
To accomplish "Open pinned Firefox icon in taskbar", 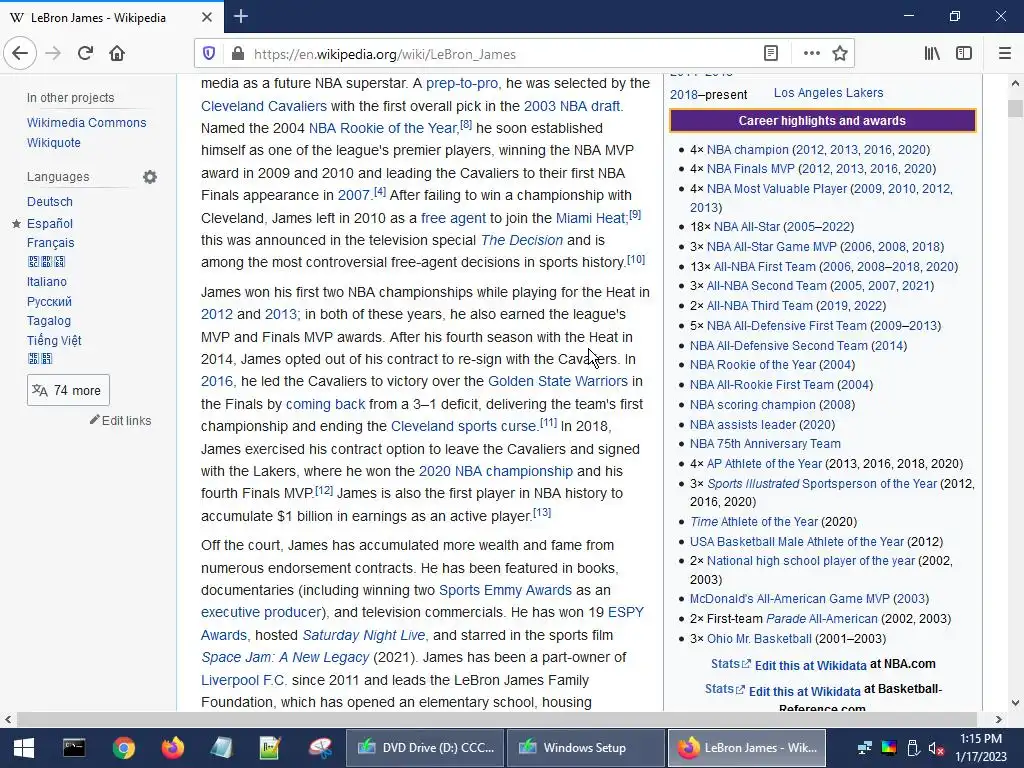I will [173, 748].
